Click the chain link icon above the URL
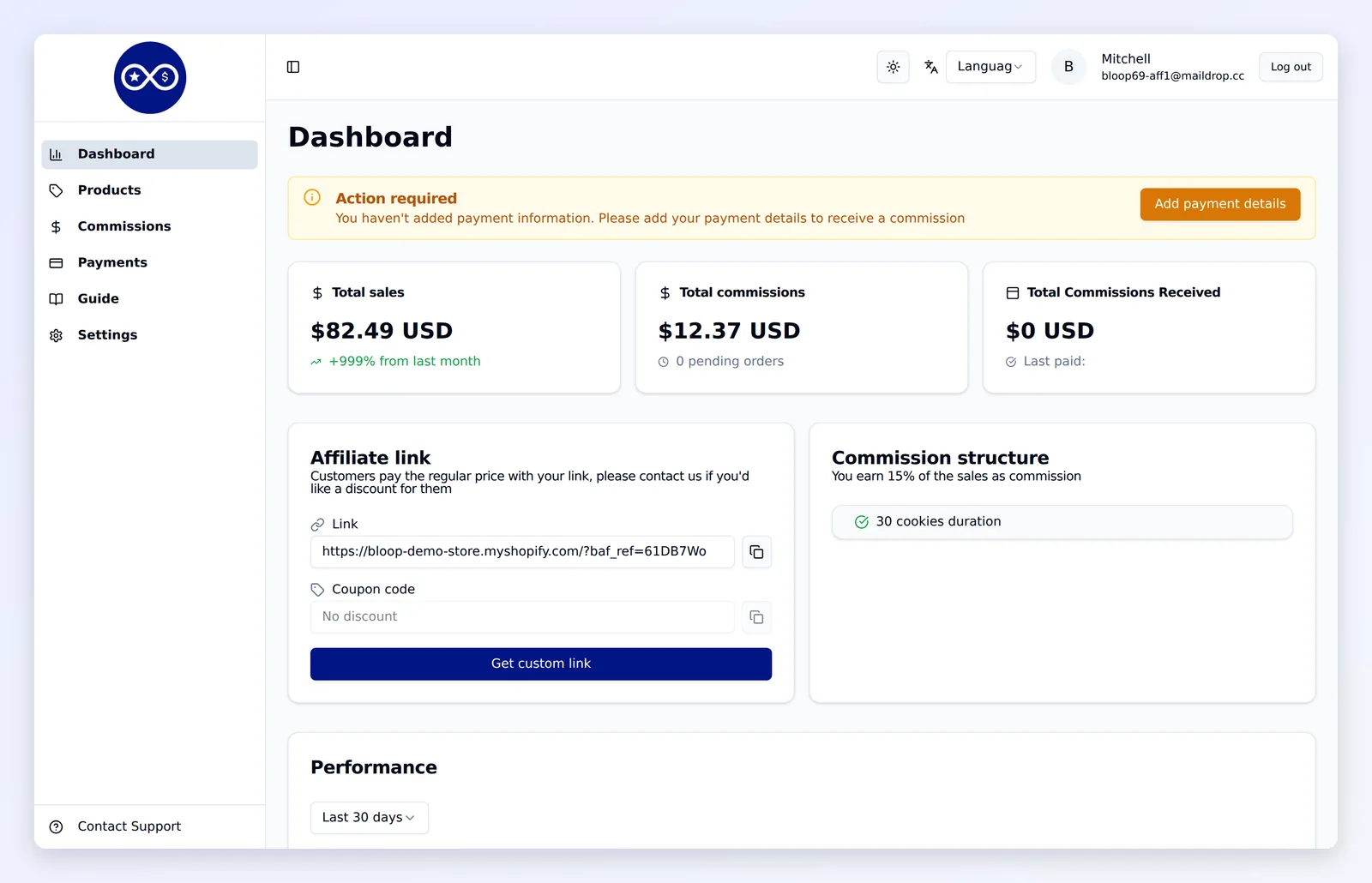The image size is (1372, 883). (317, 525)
